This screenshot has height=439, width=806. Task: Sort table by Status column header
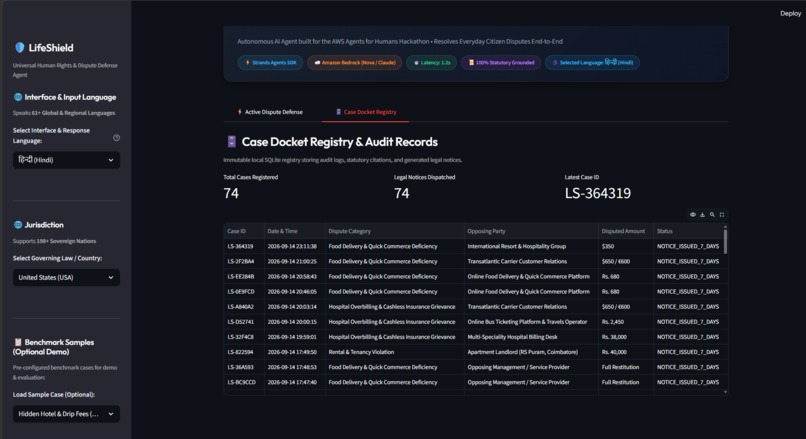coord(688,231)
